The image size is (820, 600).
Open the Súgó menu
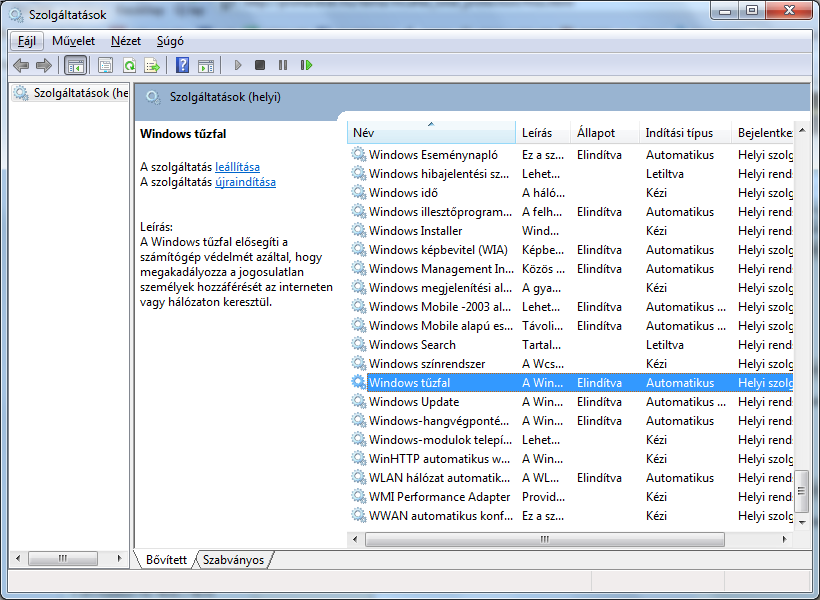[x=170, y=41]
